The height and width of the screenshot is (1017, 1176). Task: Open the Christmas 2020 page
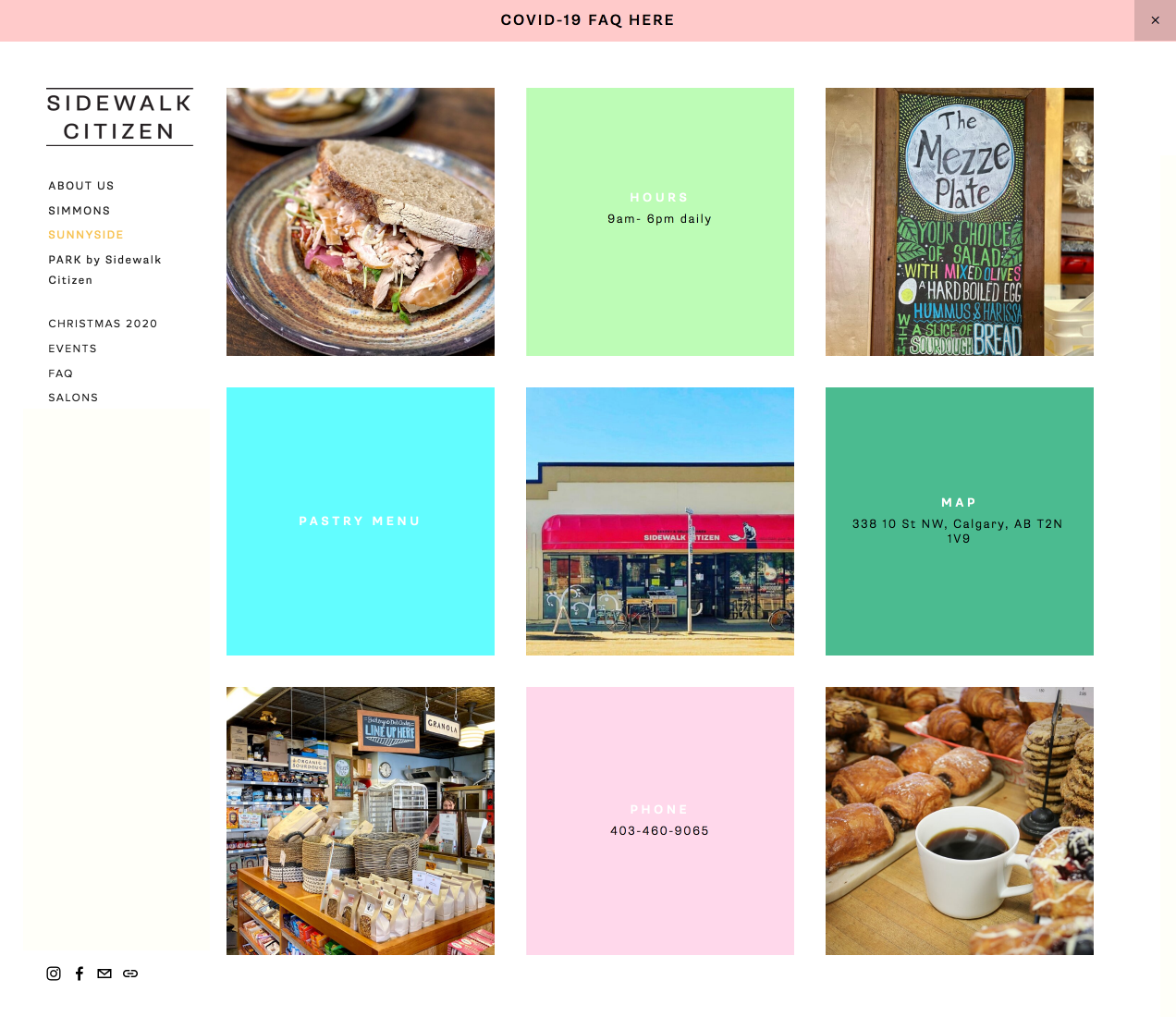point(103,324)
